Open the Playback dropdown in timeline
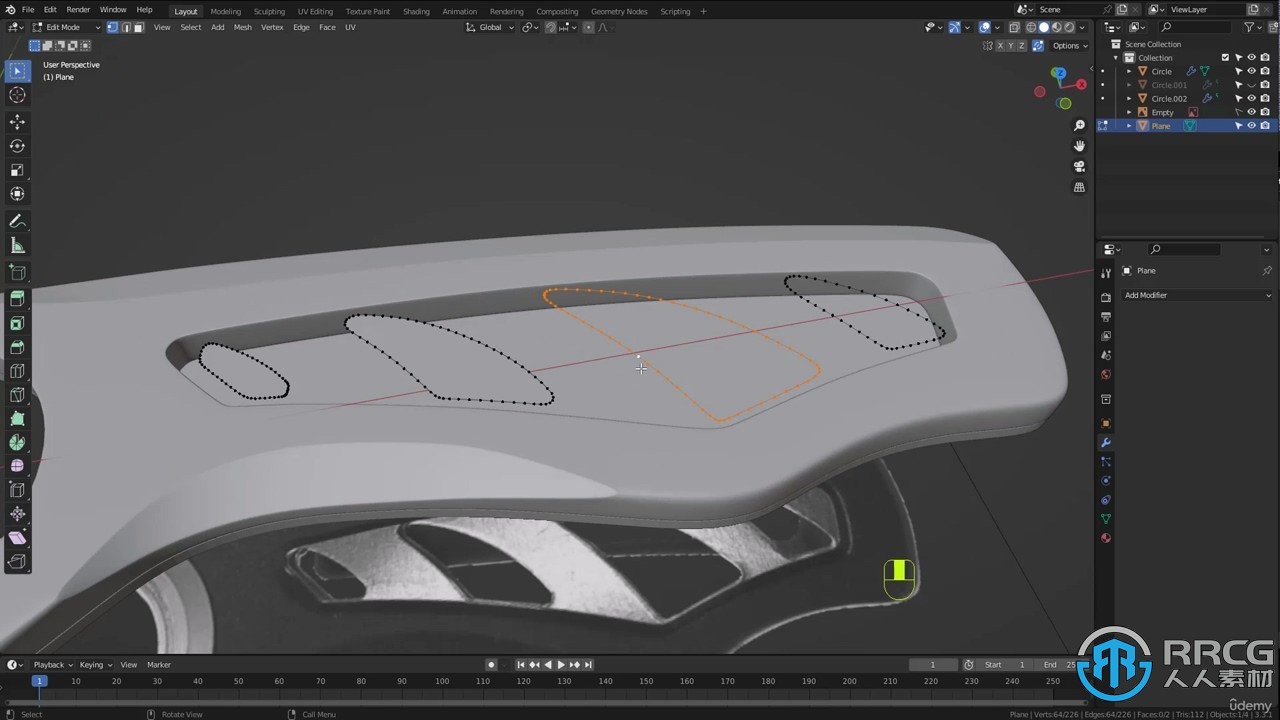This screenshot has width=1280, height=720. tap(53, 665)
